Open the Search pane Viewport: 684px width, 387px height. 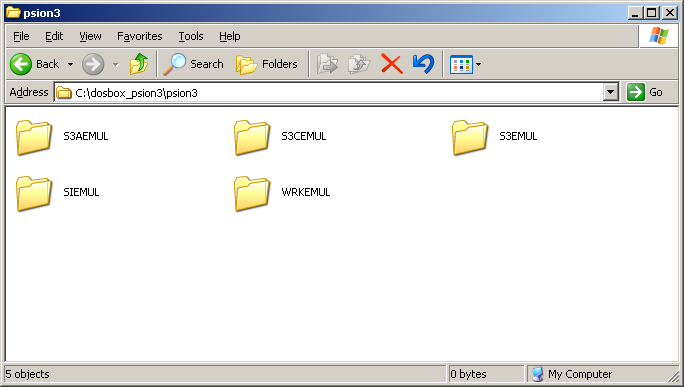point(193,64)
